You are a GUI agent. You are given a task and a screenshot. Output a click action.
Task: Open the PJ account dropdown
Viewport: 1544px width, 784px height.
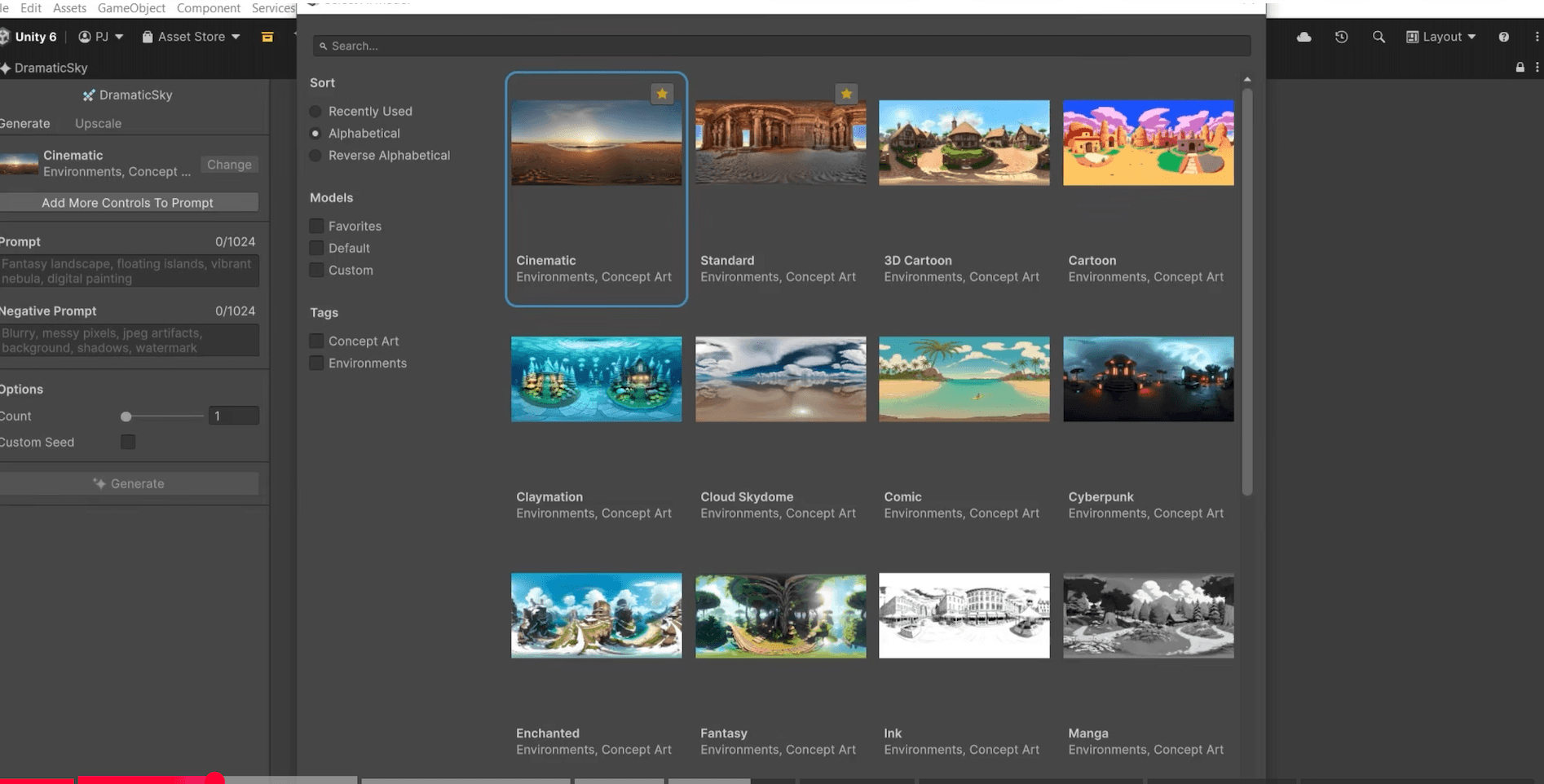101,37
